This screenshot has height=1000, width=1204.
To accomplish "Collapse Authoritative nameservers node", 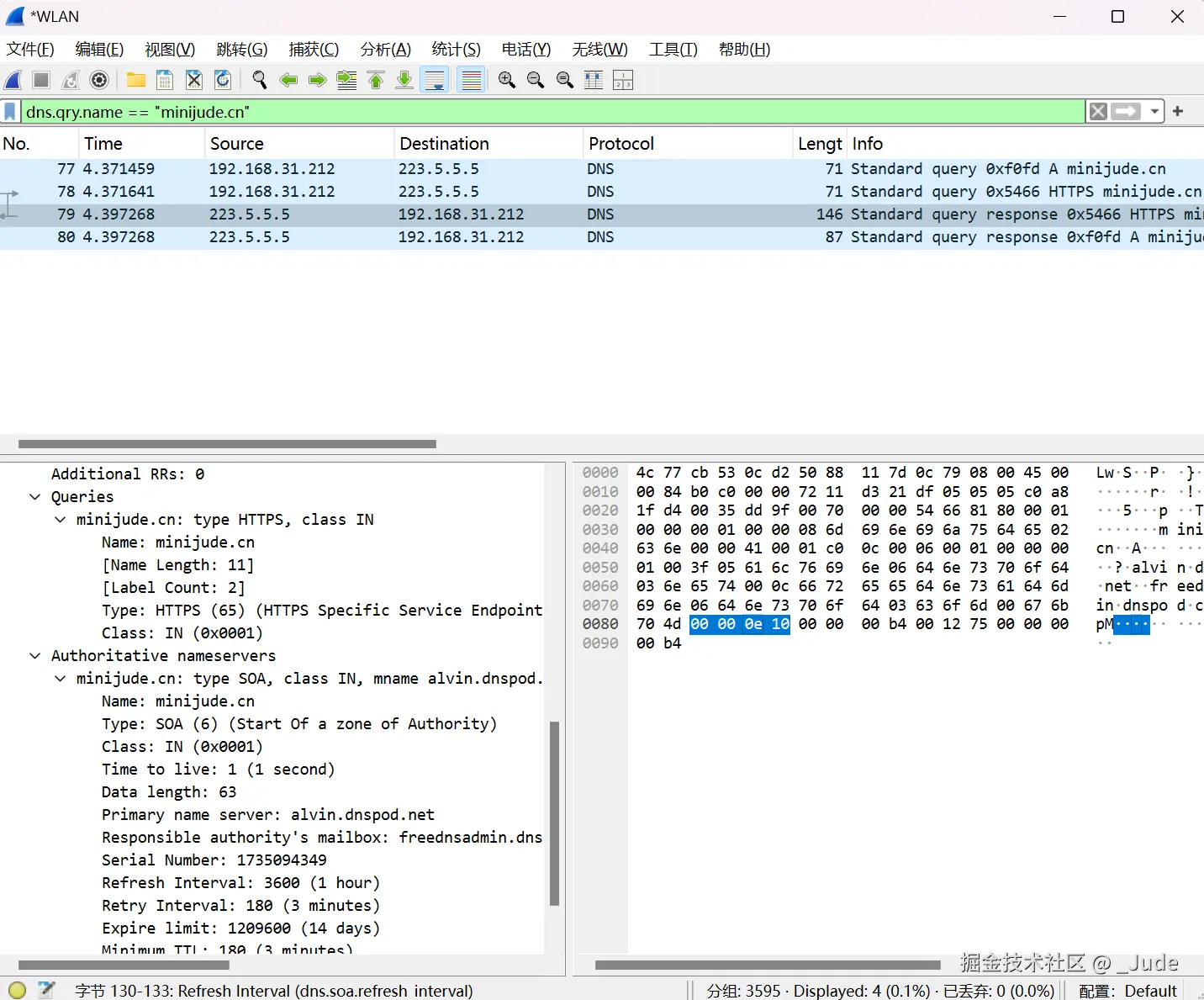I will (x=34, y=655).
